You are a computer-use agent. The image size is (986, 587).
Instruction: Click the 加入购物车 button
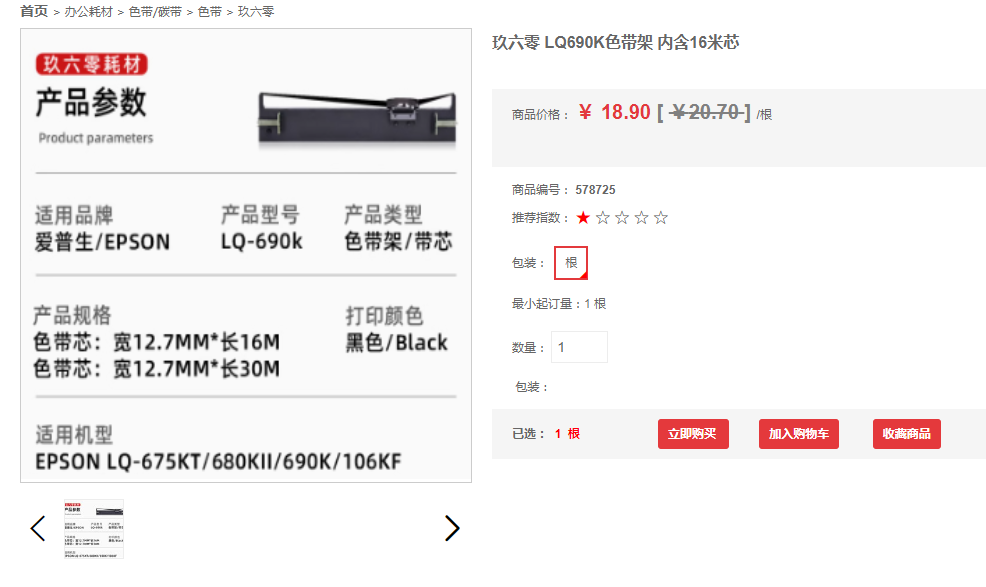(x=799, y=434)
